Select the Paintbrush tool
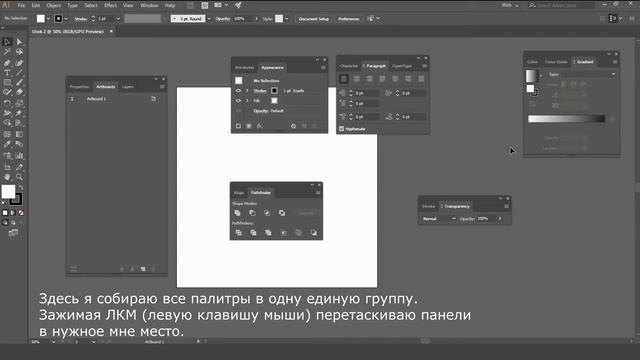 19,82
